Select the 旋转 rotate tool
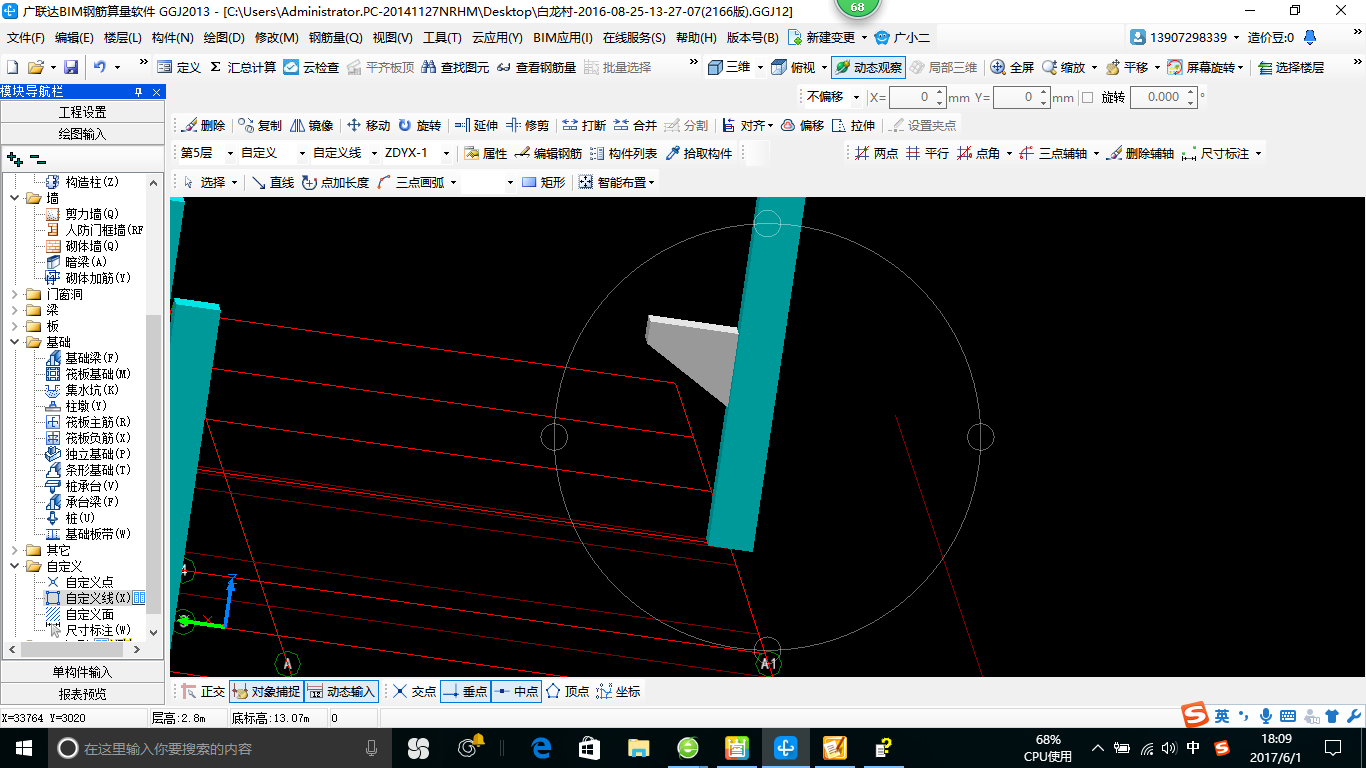Screen dimensions: 1366x768 [419, 125]
